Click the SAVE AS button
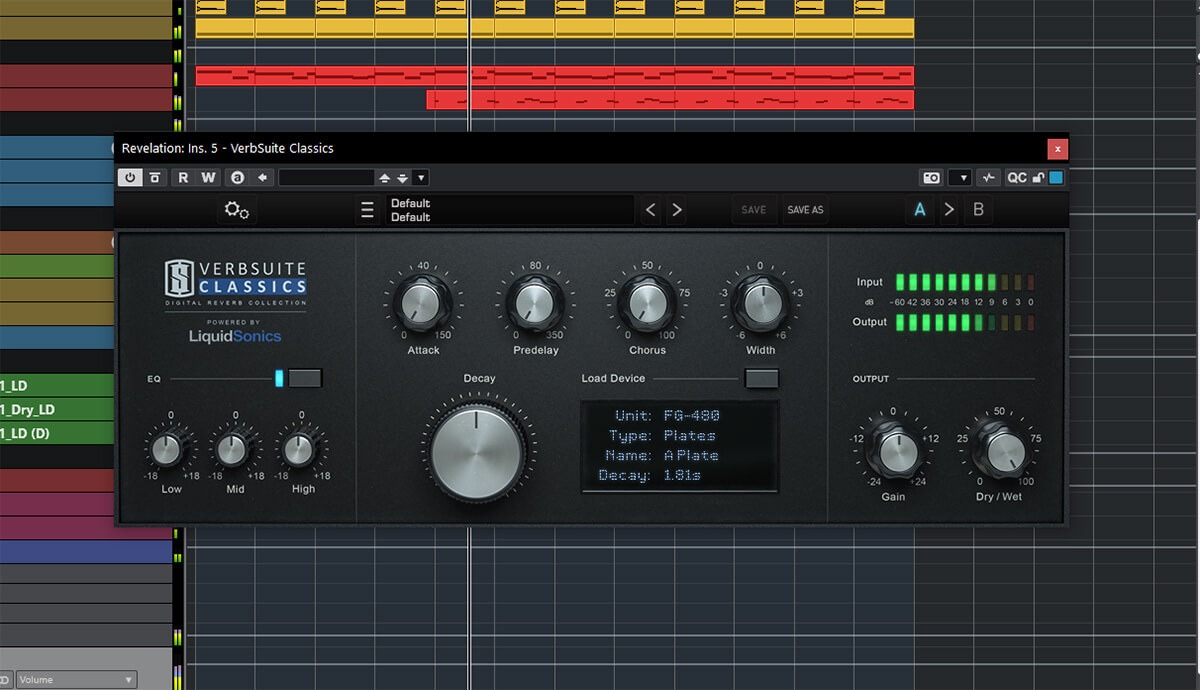 coord(805,210)
